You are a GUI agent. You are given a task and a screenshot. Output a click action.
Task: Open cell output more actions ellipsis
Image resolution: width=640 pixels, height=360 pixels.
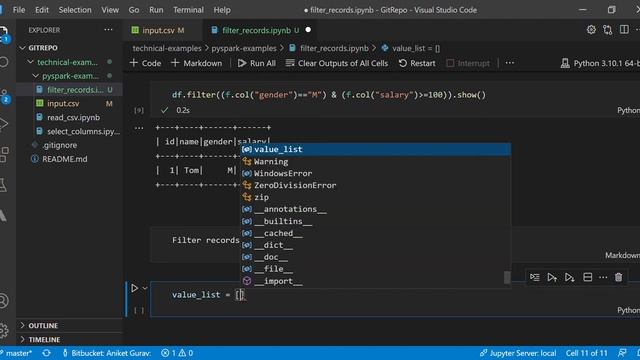(x=139, y=128)
